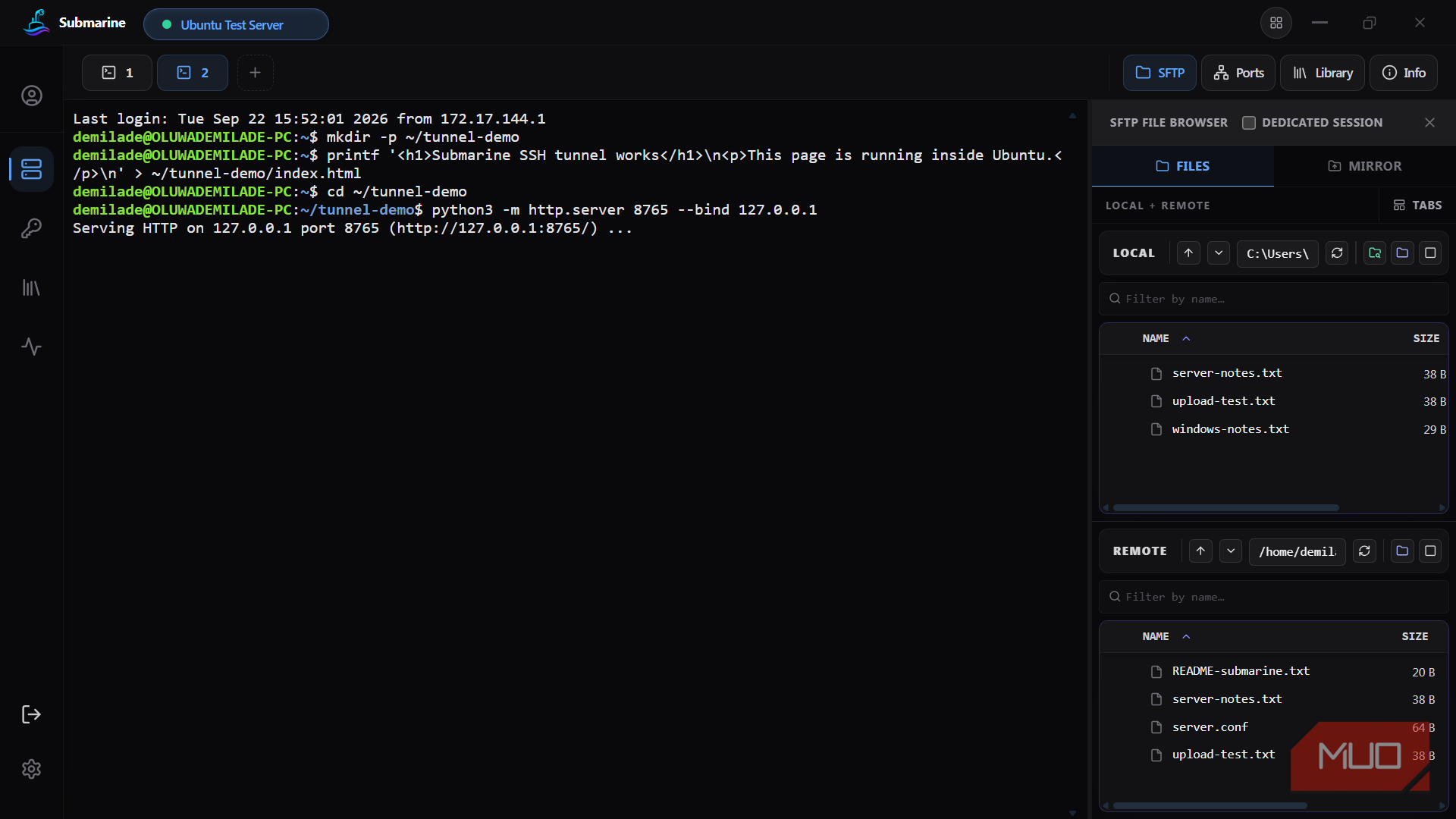The width and height of the screenshot is (1456, 819).
Task: Click the logout icon in sidebar
Action: 31,714
